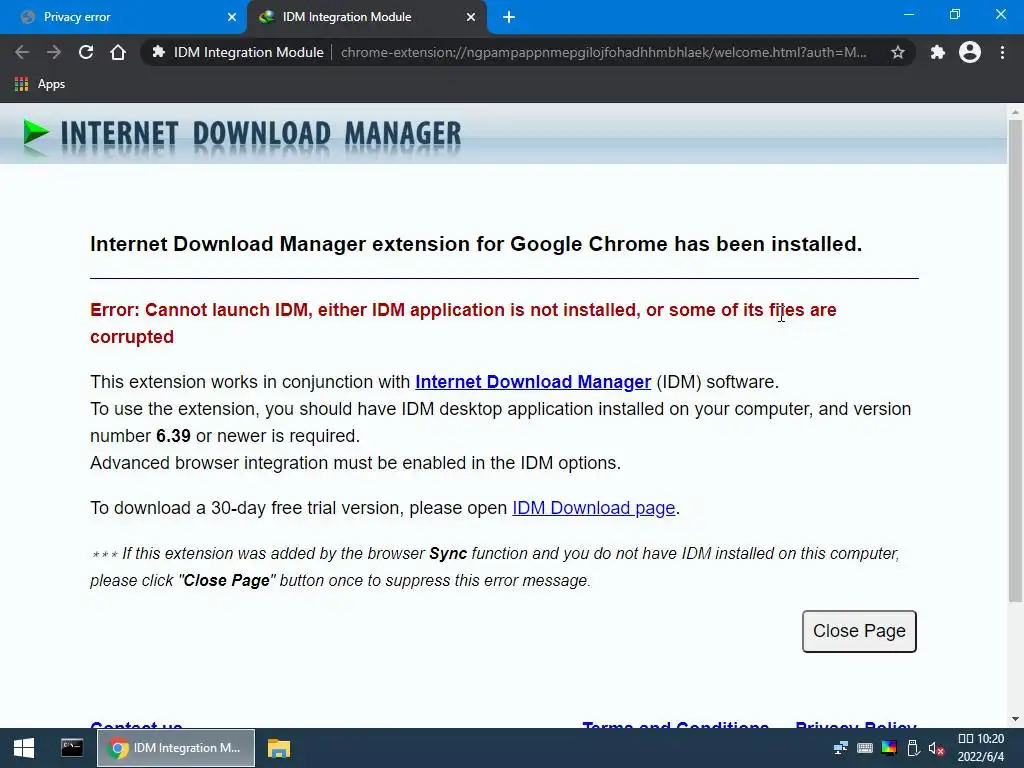Click the extension has been installed heading

[x=476, y=244]
